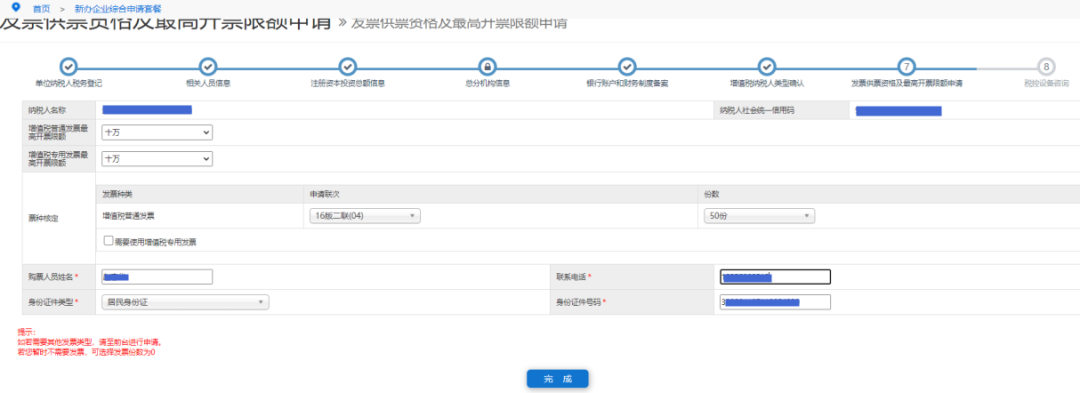Click the lock step icon for 总分机构信息
The image size is (1080, 393).
[487, 67]
